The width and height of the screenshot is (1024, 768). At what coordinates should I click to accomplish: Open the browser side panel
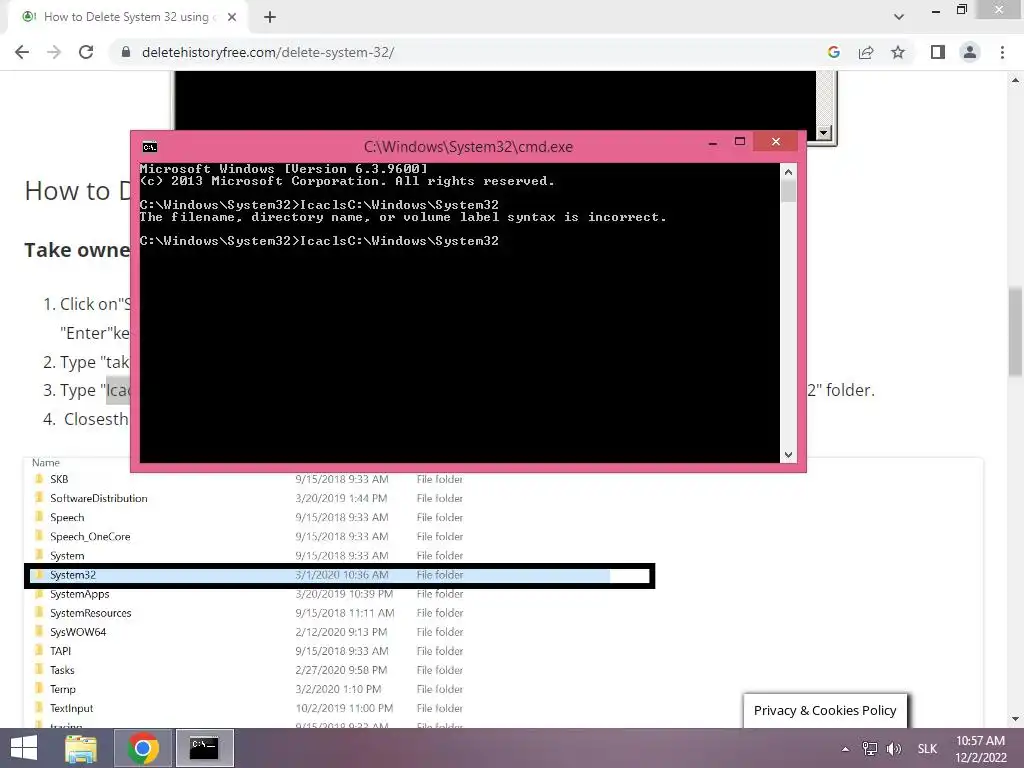pyautogui.click(x=938, y=52)
